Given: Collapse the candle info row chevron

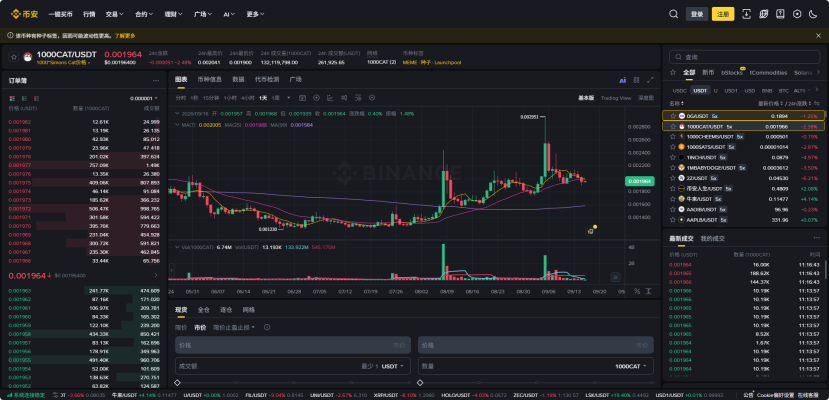Looking at the screenshot, I should coord(177,114).
